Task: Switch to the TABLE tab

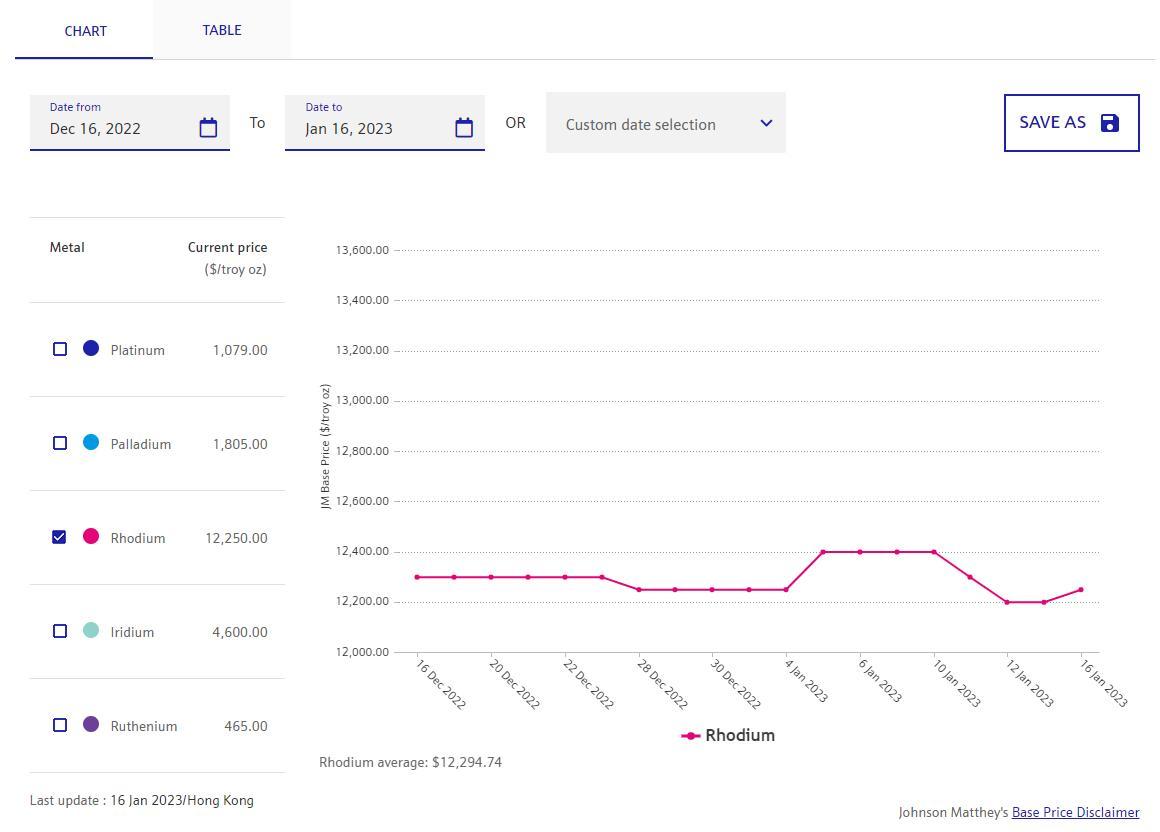Action: [222, 30]
